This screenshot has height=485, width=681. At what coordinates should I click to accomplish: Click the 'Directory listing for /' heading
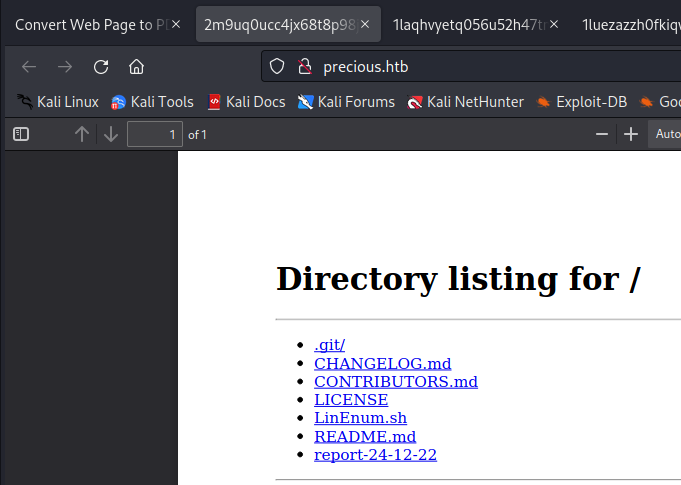tap(458, 279)
